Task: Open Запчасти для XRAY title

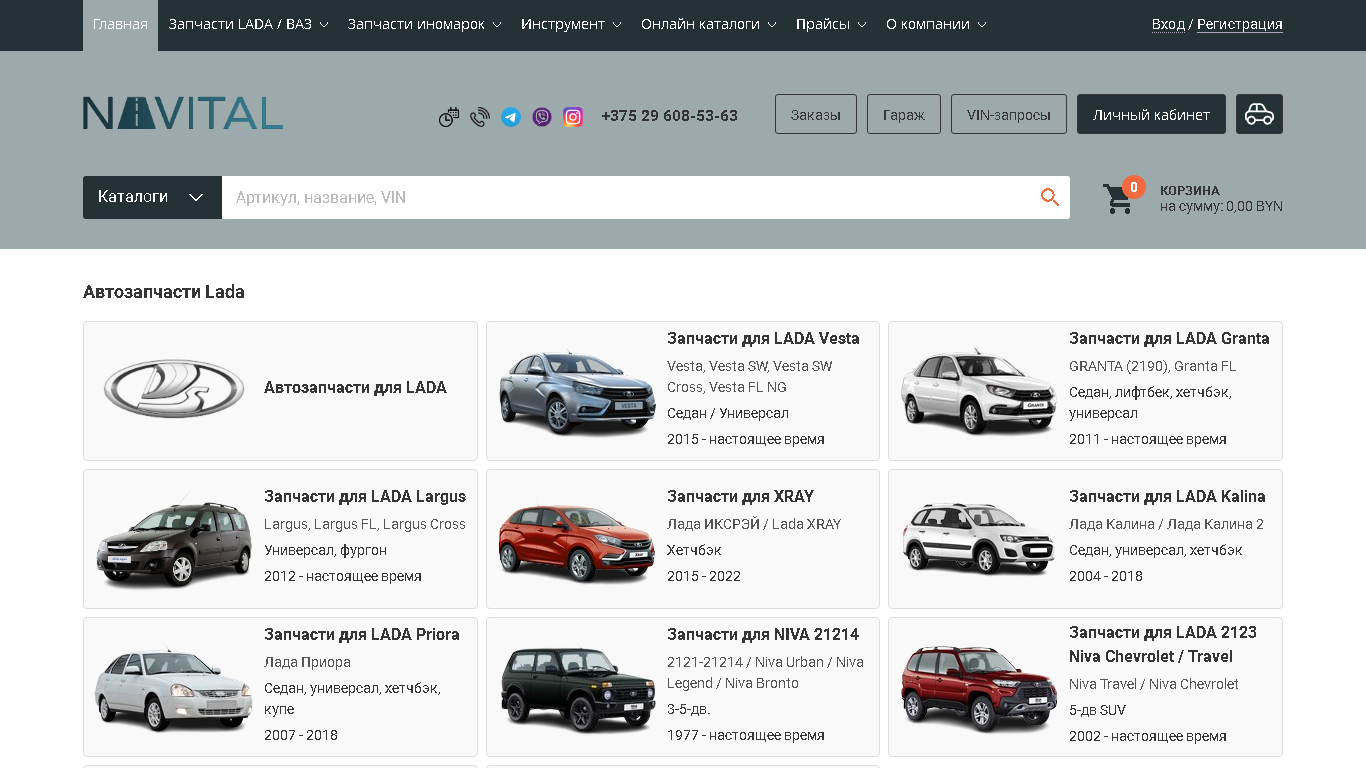Action: point(740,496)
